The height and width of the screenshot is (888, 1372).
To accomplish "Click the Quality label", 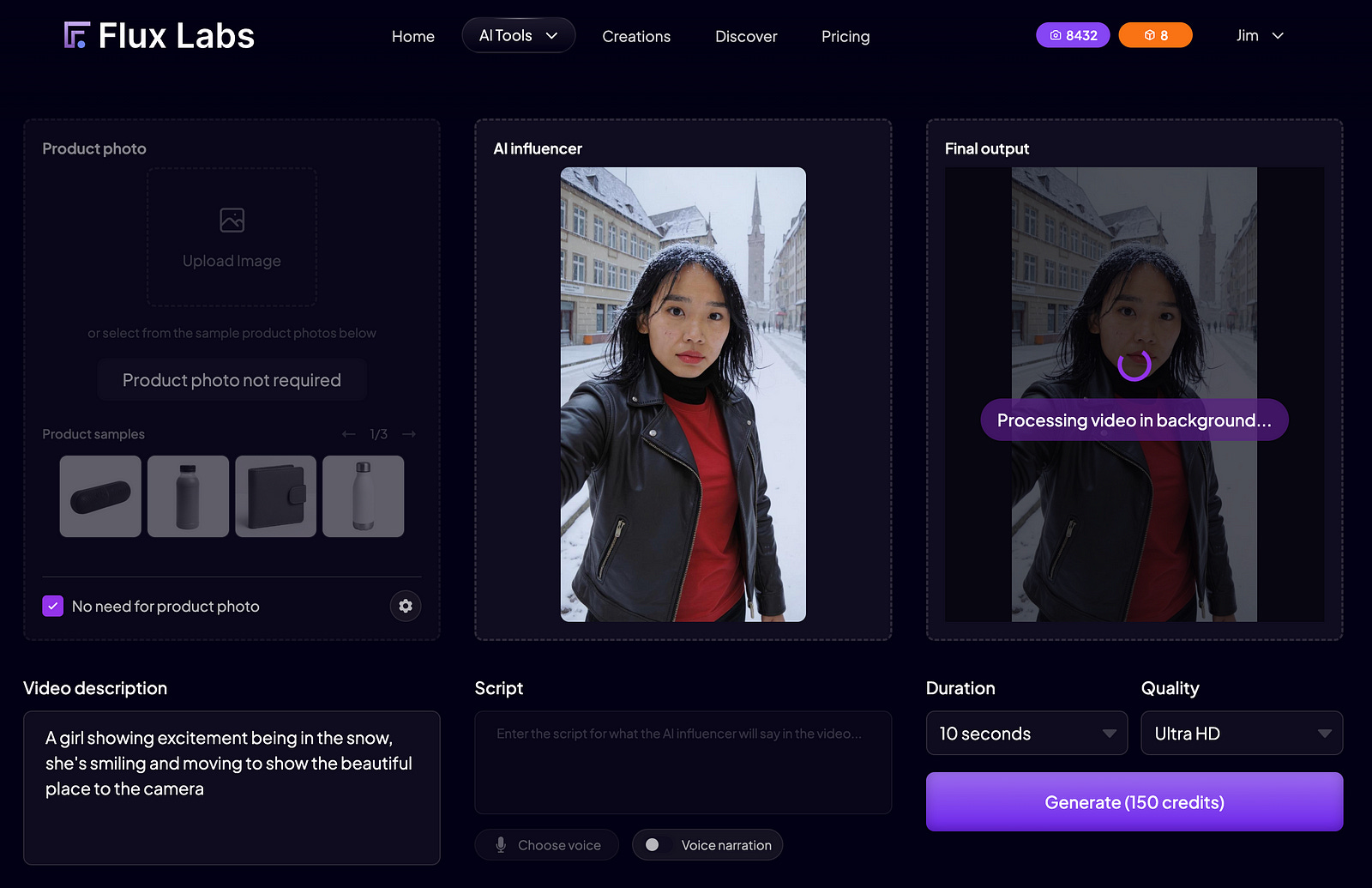I will tap(1170, 688).
